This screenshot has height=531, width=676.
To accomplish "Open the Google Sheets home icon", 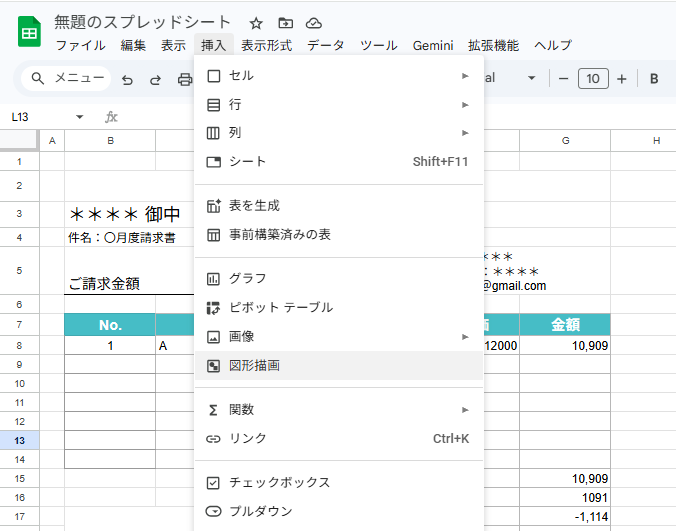I will tap(29, 33).
